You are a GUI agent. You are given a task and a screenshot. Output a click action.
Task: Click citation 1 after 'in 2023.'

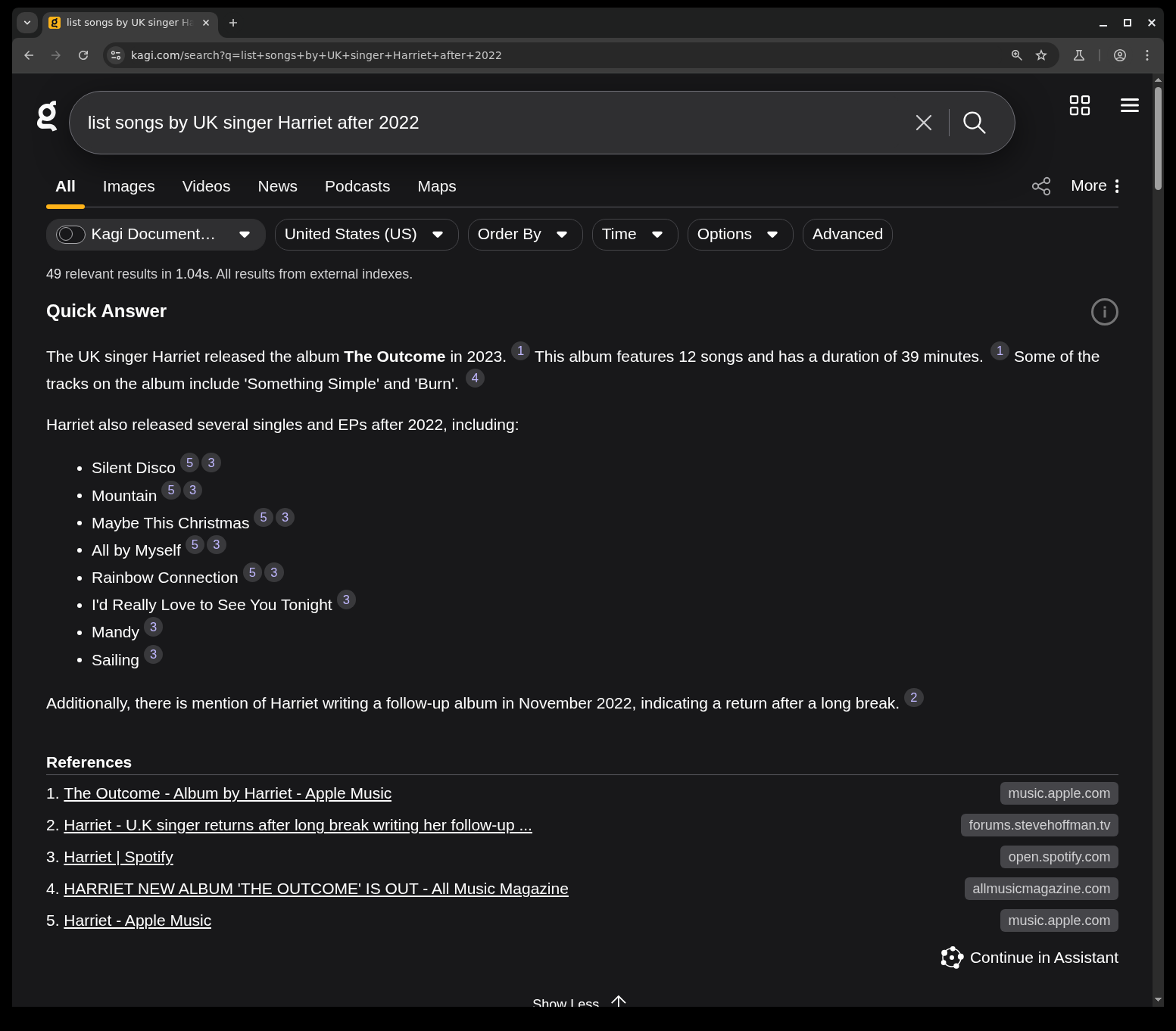click(x=520, y=351)
